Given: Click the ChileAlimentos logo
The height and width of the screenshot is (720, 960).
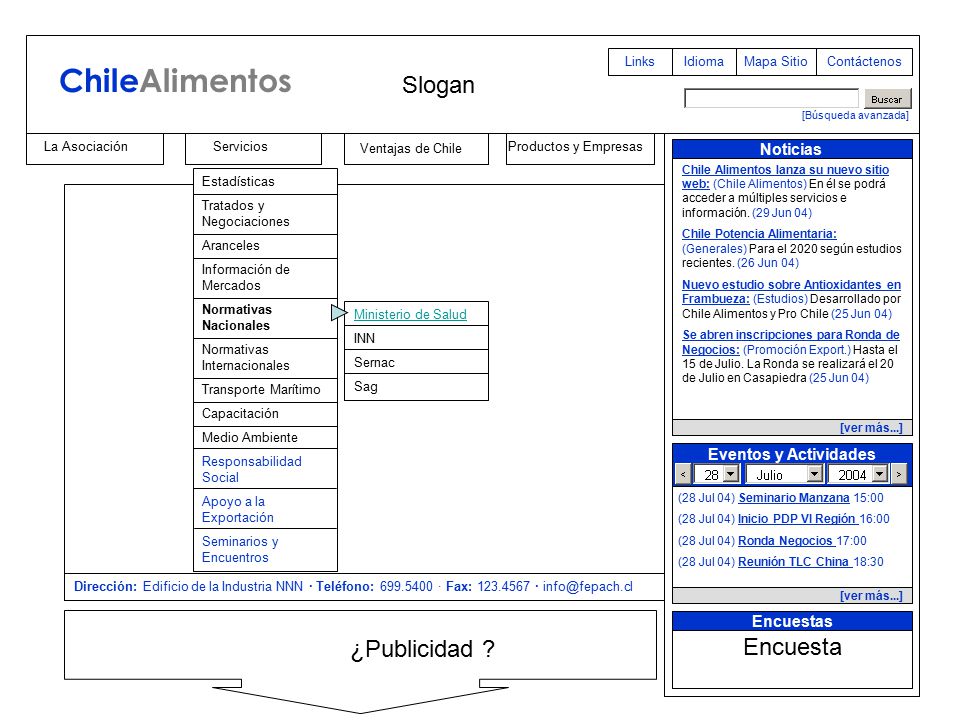Looking at the screenshot, I should [x=175, y=81].
